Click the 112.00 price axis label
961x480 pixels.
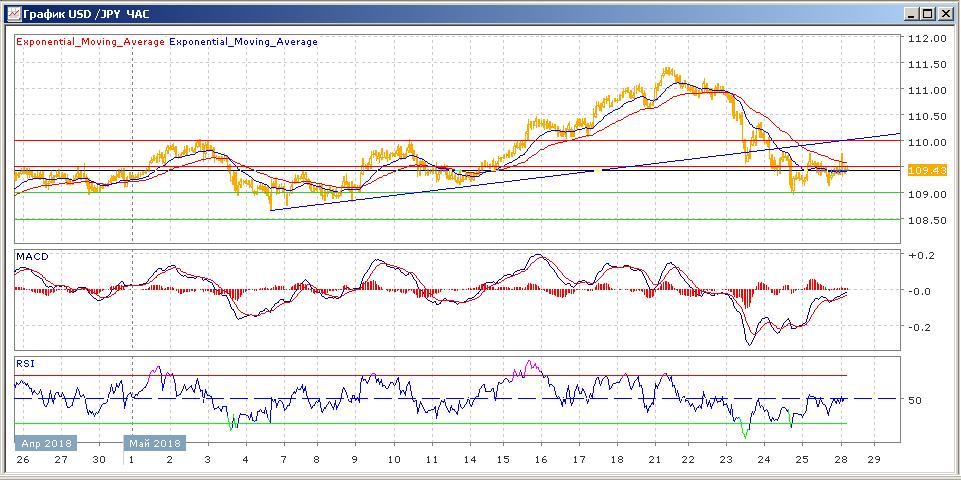tap(926, 39)
